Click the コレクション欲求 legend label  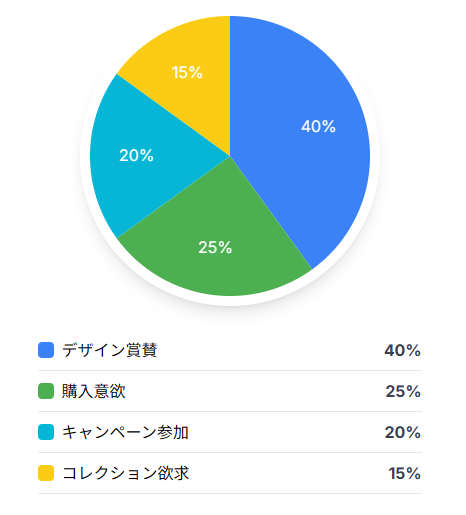[126, 473]
